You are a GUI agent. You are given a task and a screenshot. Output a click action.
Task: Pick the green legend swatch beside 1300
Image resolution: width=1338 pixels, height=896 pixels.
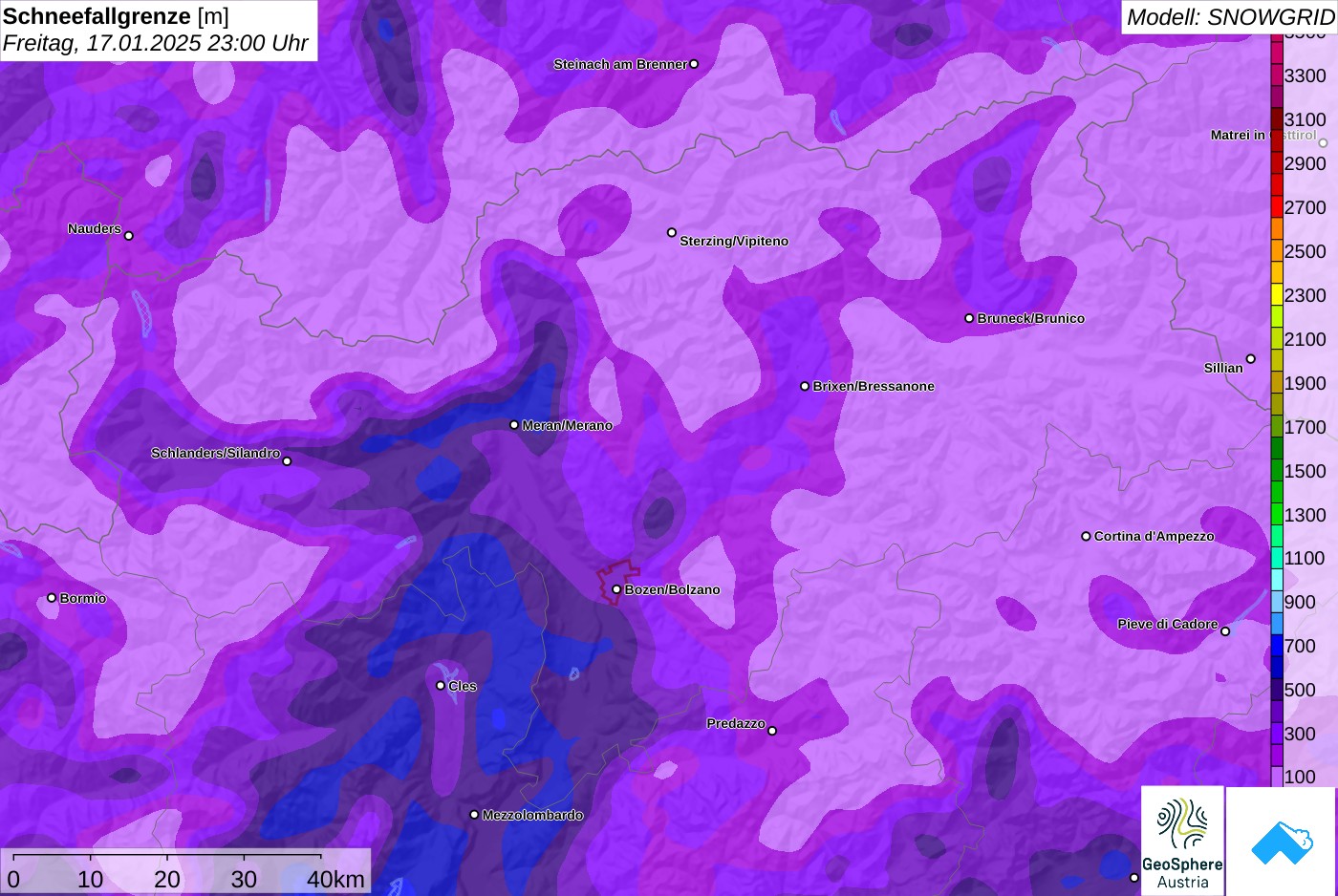tap(1277, 515)
